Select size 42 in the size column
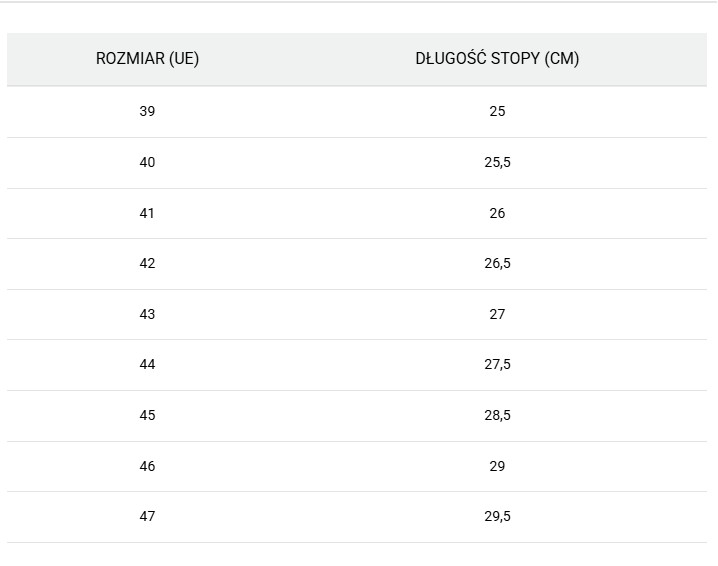 tap(147, 263)
